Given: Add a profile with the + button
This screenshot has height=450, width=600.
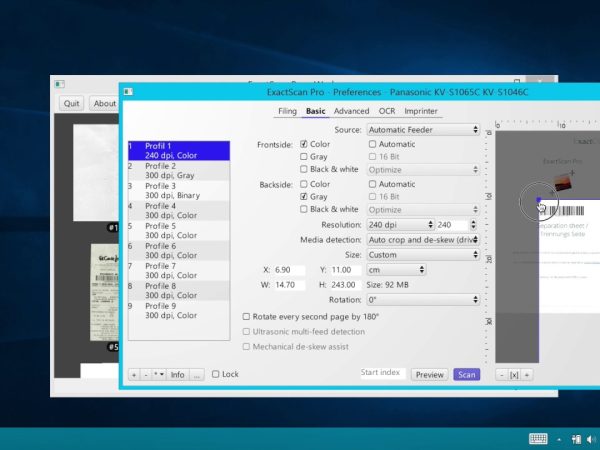Looking at the screenshot, I should tap(134, 375).
